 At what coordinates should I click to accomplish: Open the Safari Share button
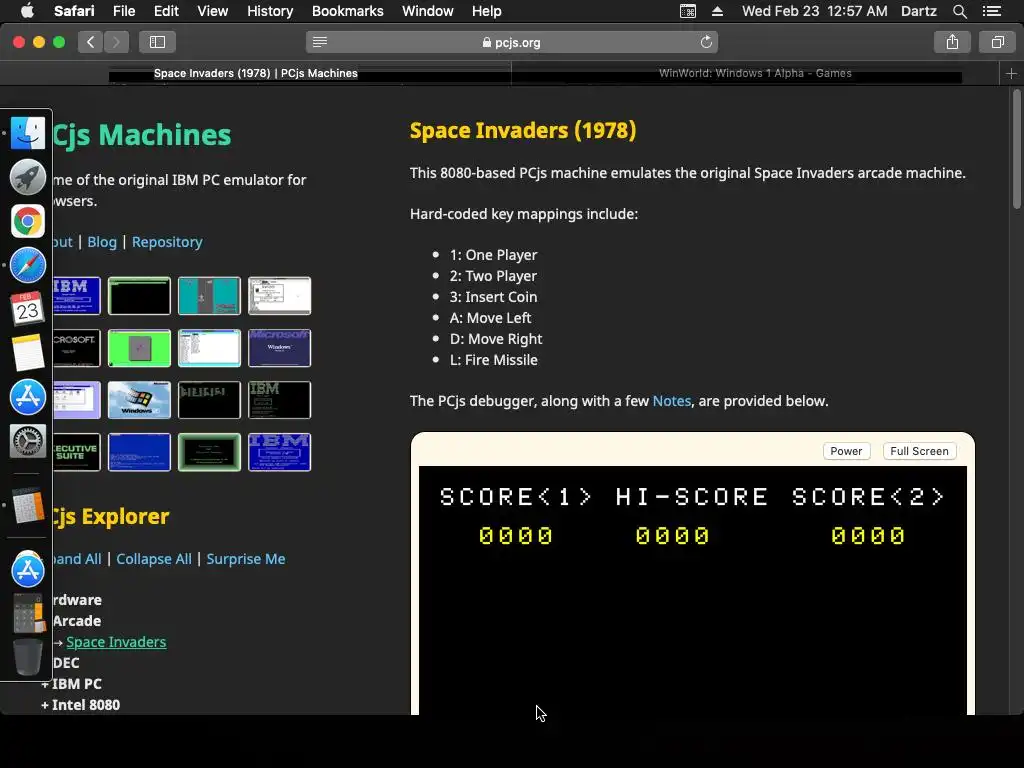pyautogui.click(x=952, y=42)
